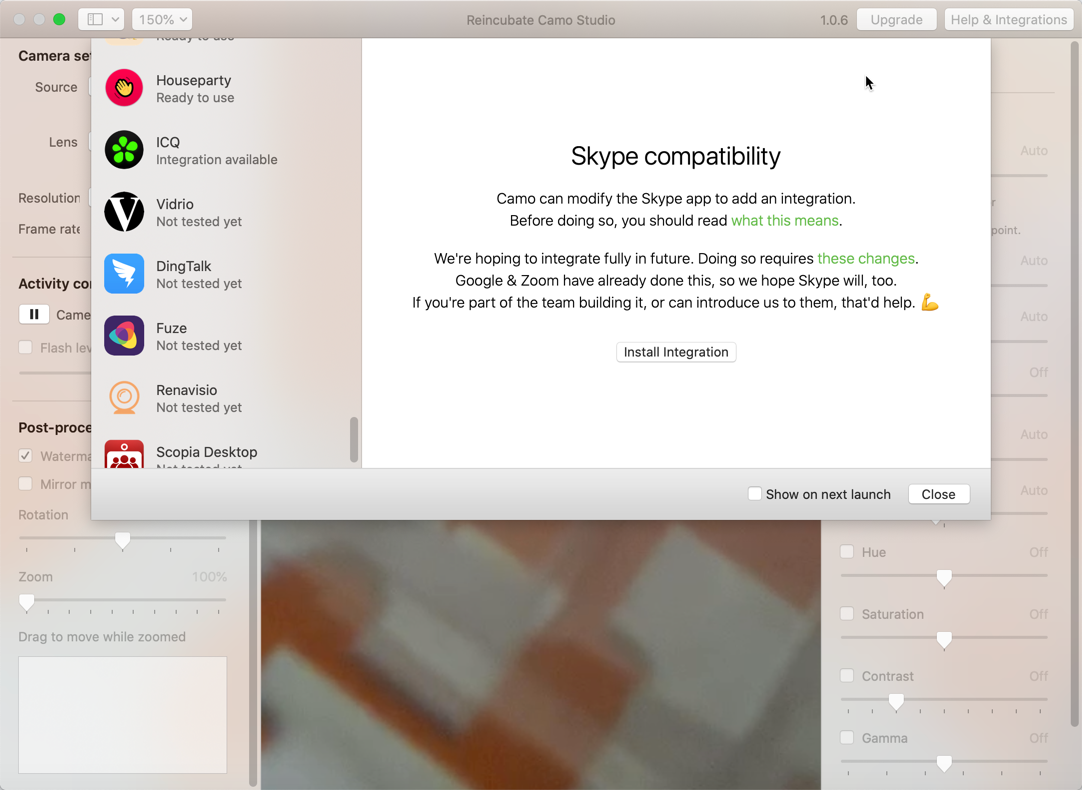
Task: Click Install Integration button
Action: [676, 352]
